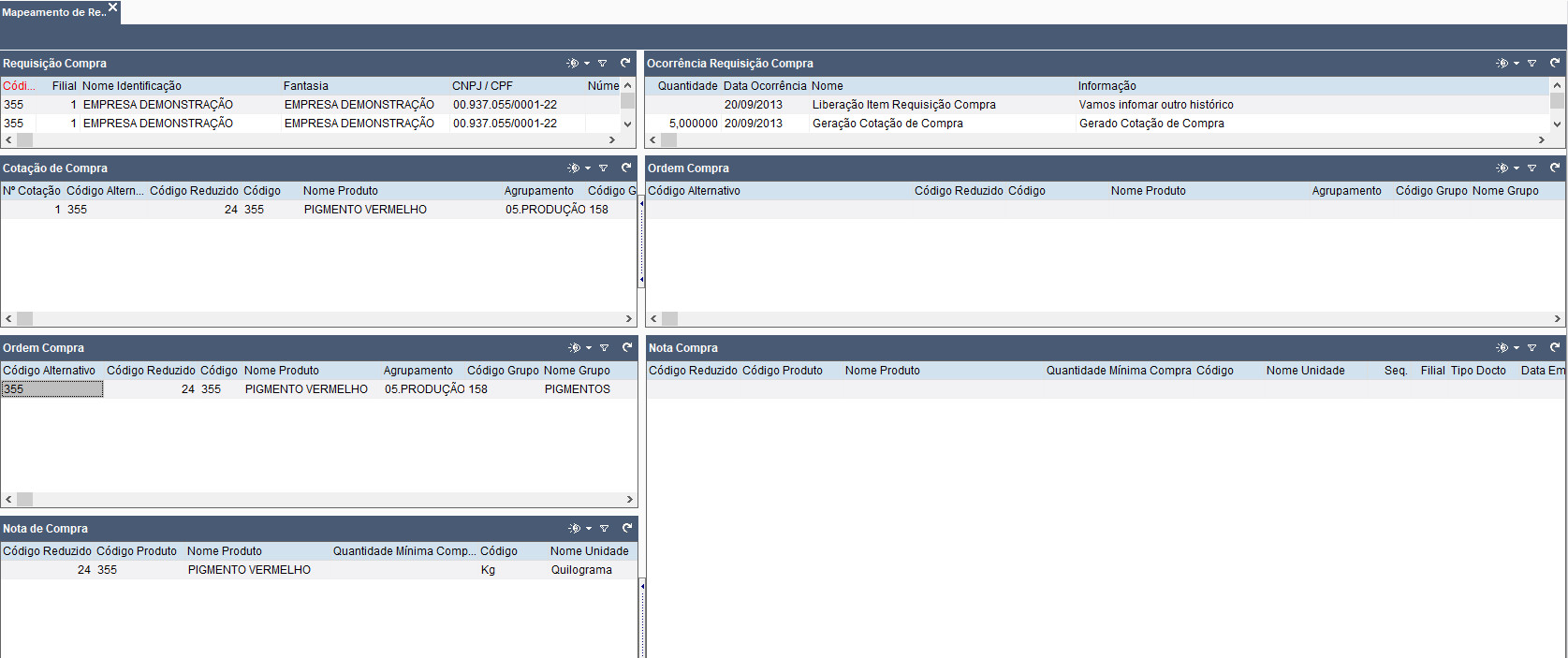Screen dimensions: 1568x658
Task: Open filter in left-side Ordem Compra panel
Action: coord(604,348)
